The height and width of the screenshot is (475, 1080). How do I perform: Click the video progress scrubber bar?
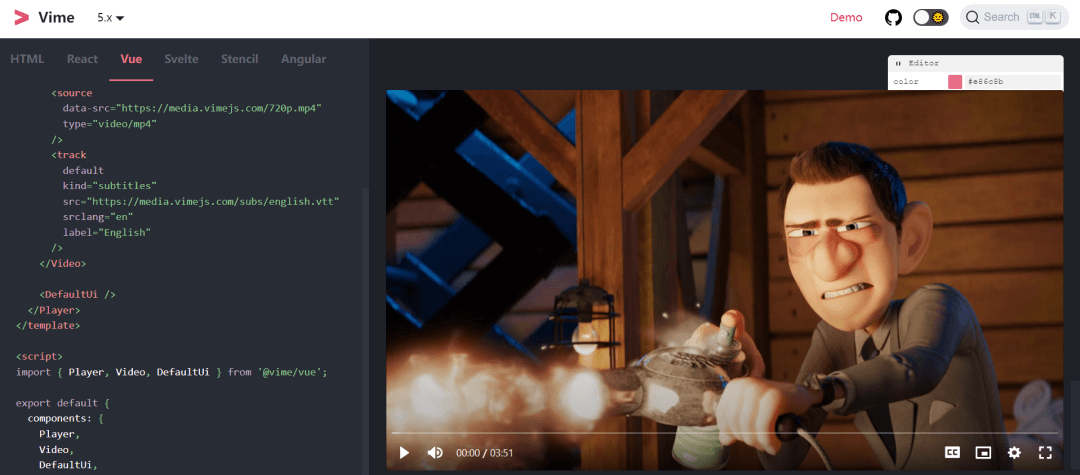pos(725,432)
